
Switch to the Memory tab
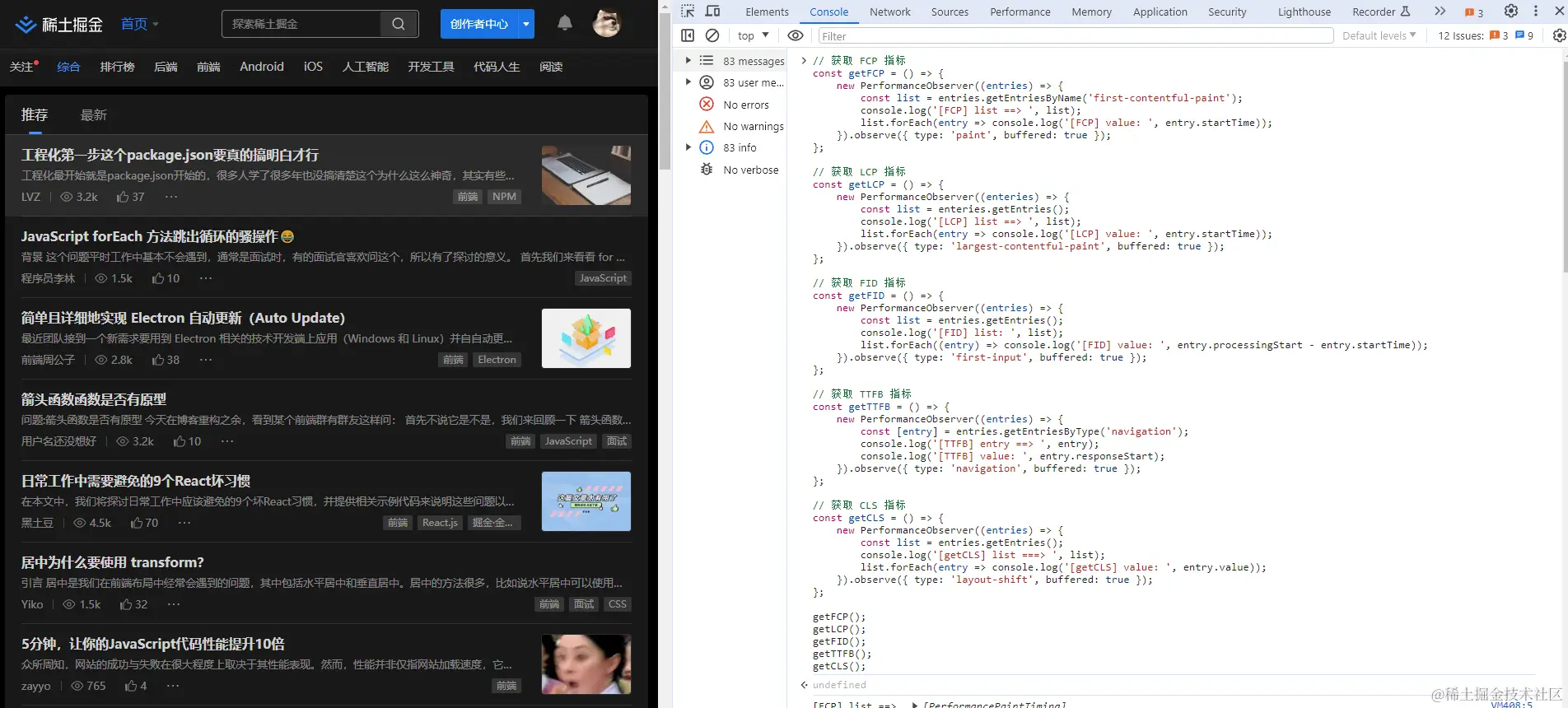coord(1092,12)
